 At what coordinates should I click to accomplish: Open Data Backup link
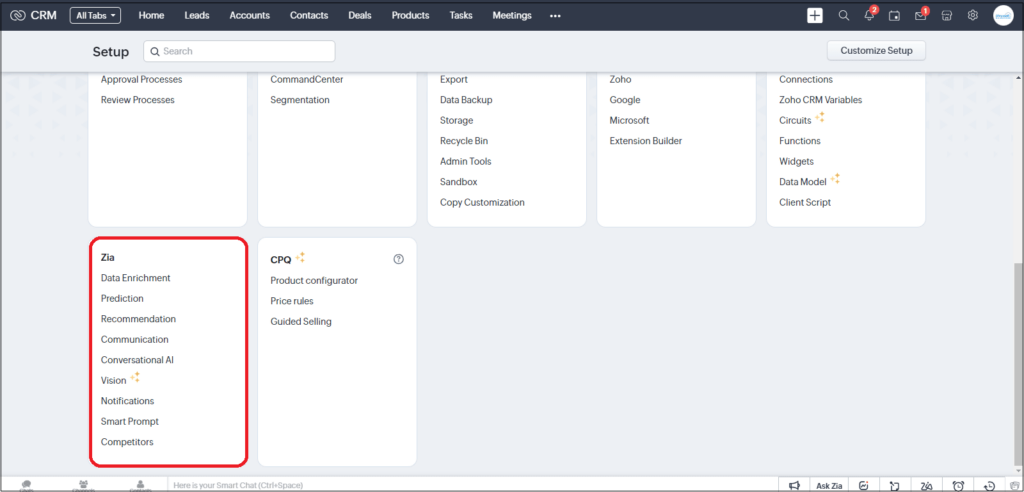466,100
